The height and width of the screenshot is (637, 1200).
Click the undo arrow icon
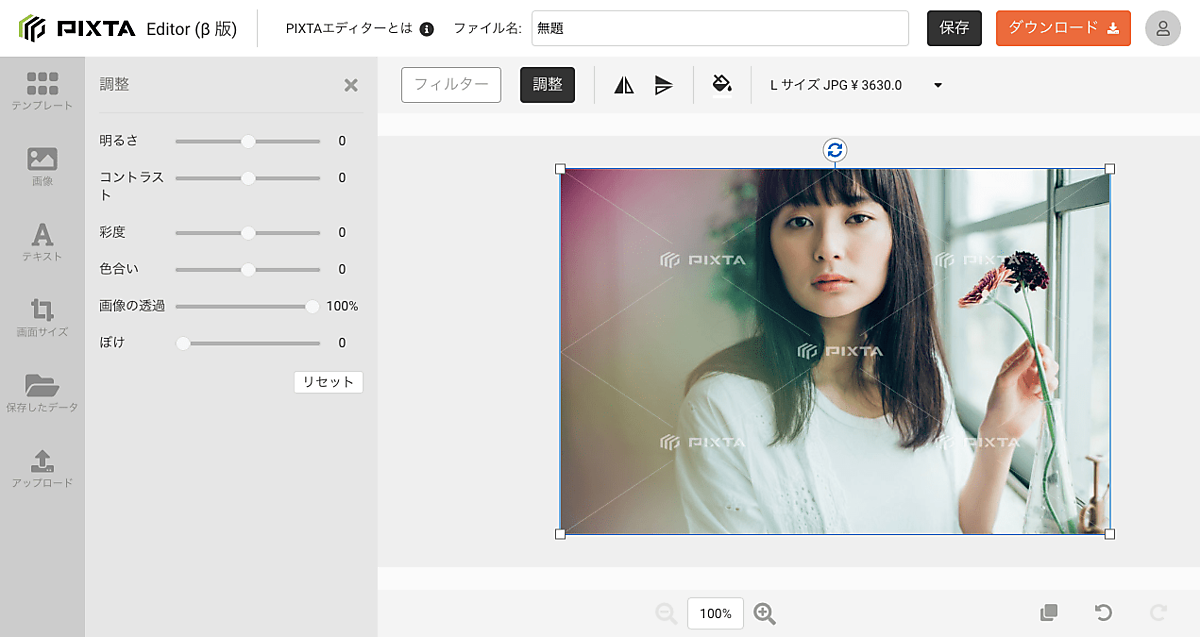(x=1103, y=613)
